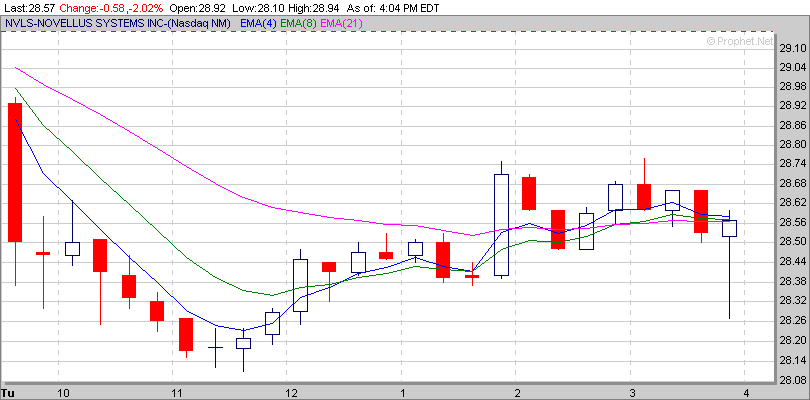Image resolution: width=810 pixels, height=400 pixels.
Task: Click the 3 hour label on time axis
Action: 633,394
